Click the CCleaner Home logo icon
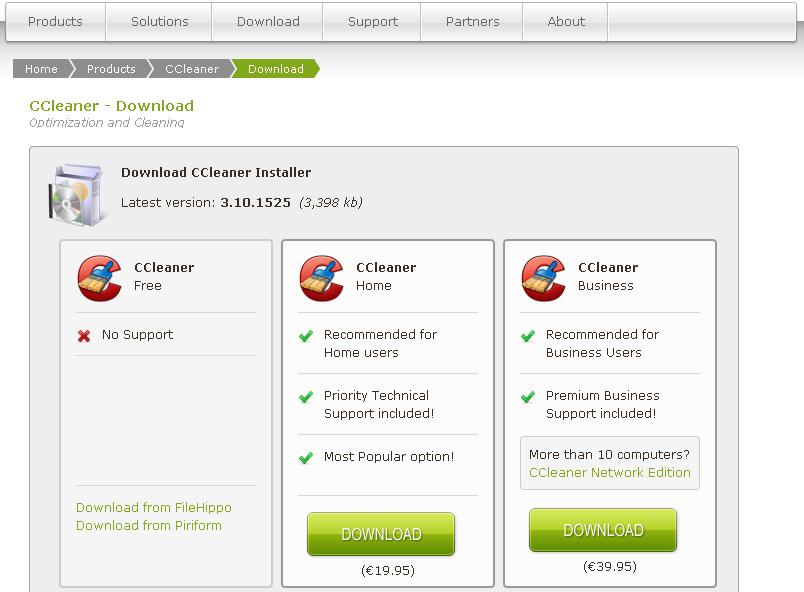The image size is (804, 592). pyautogui.click(x=321, y=278)
